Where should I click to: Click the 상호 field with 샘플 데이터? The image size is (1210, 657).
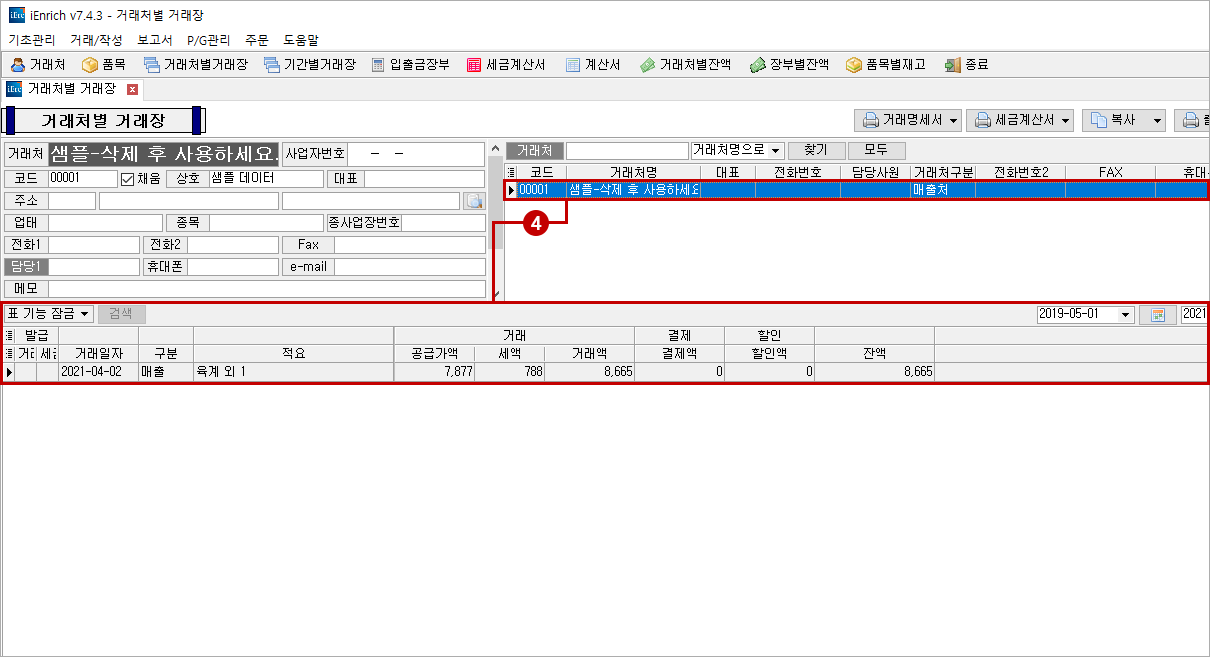tap(266, 179)
